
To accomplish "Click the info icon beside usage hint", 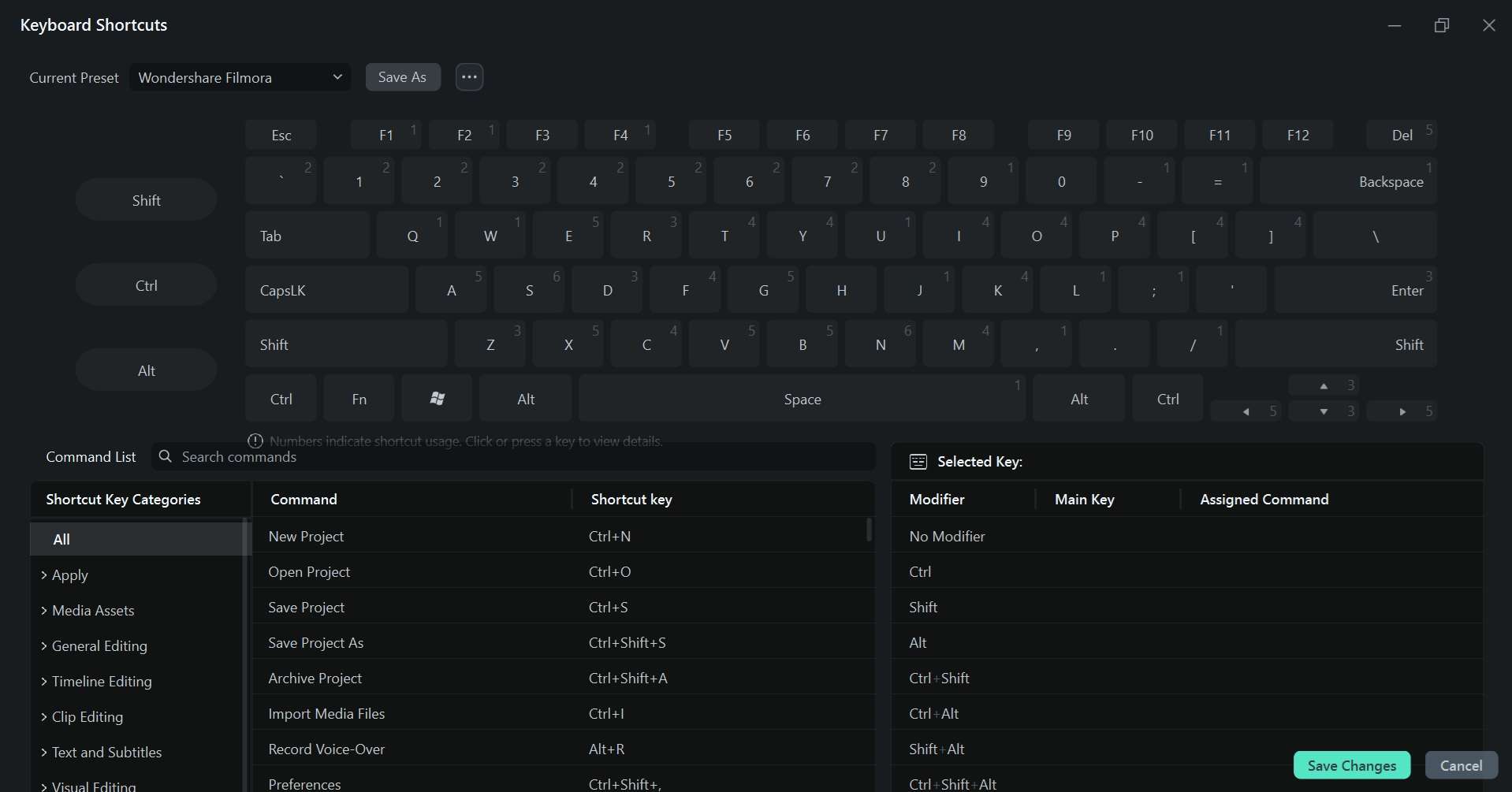I will point(255,441).
